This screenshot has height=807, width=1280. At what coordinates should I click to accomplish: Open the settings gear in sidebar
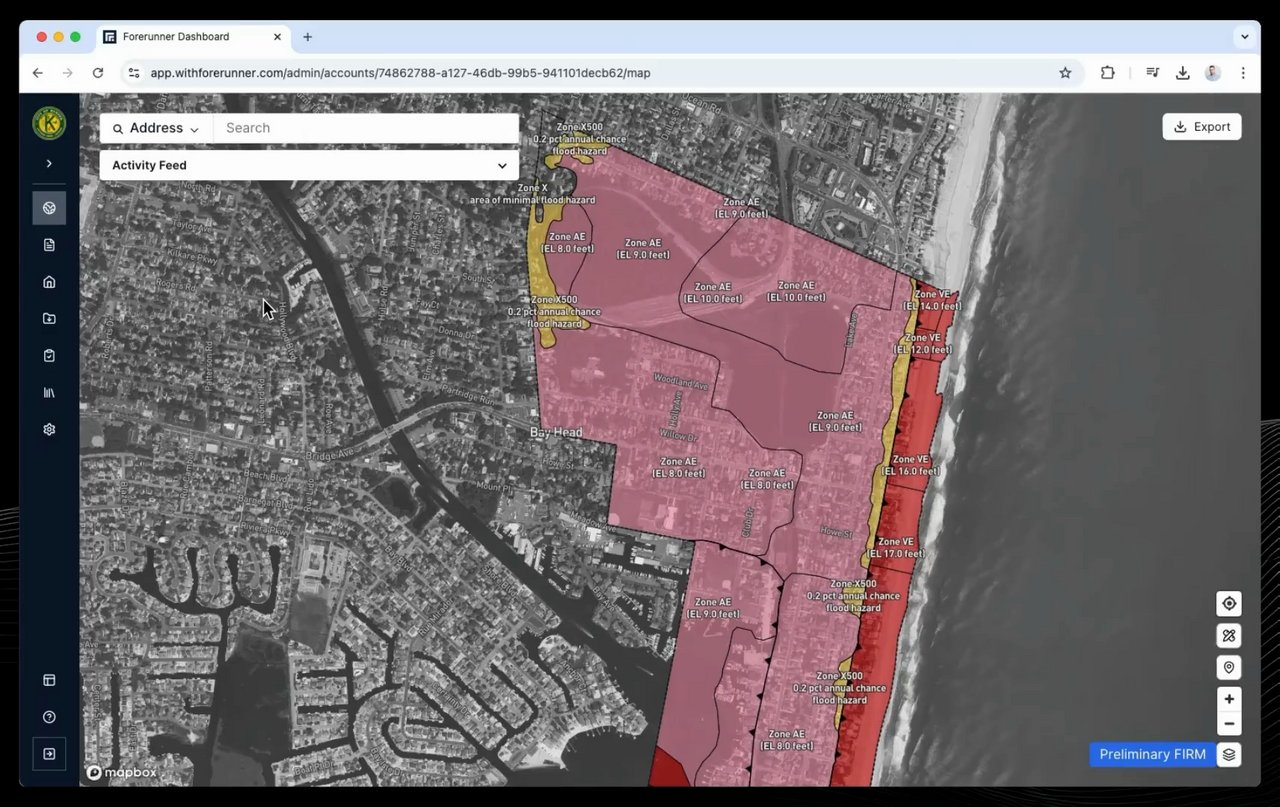49,429
